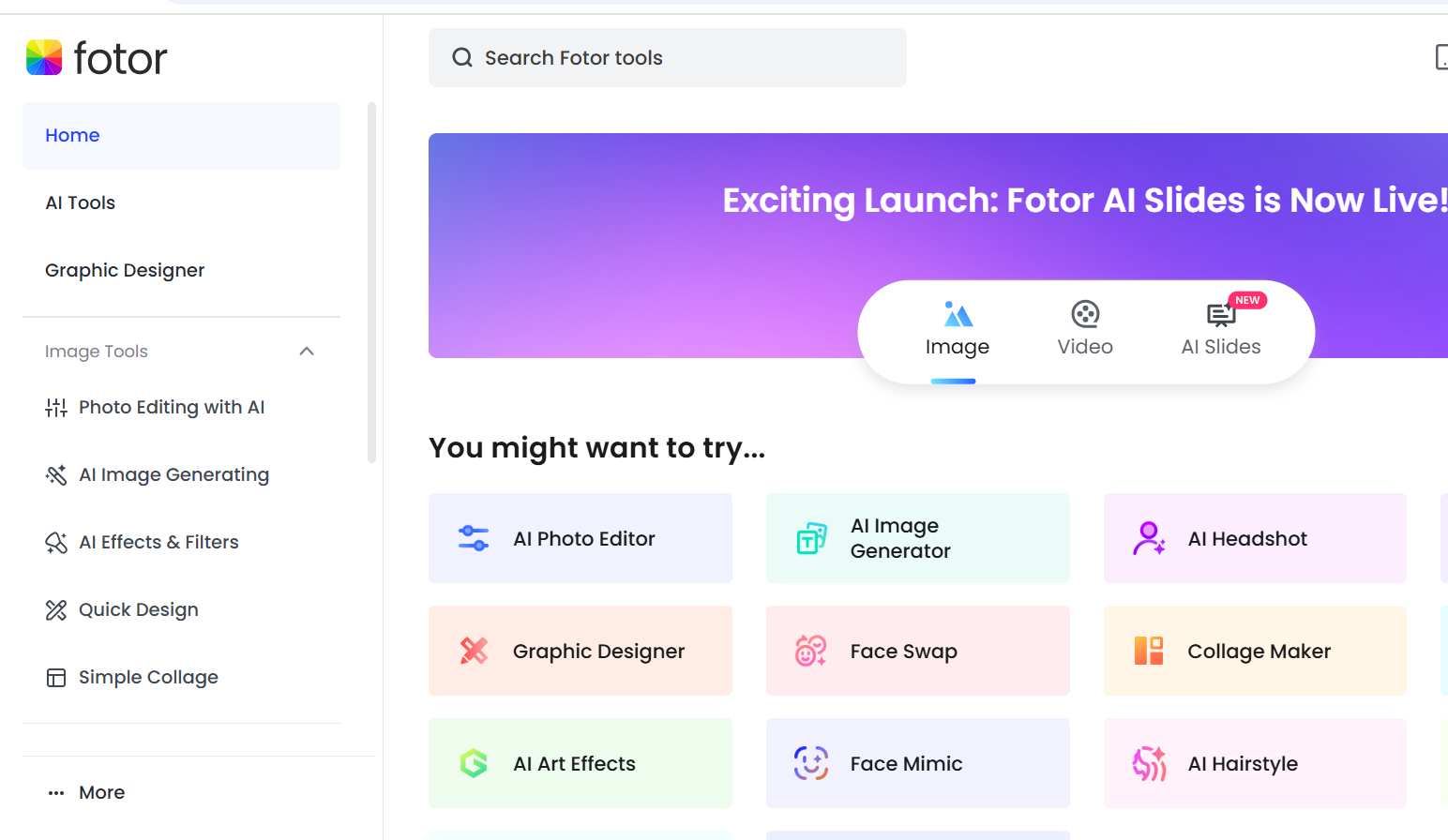Switch to the AI Slides tab label
1448x840 pixels.
[1221, 347]
